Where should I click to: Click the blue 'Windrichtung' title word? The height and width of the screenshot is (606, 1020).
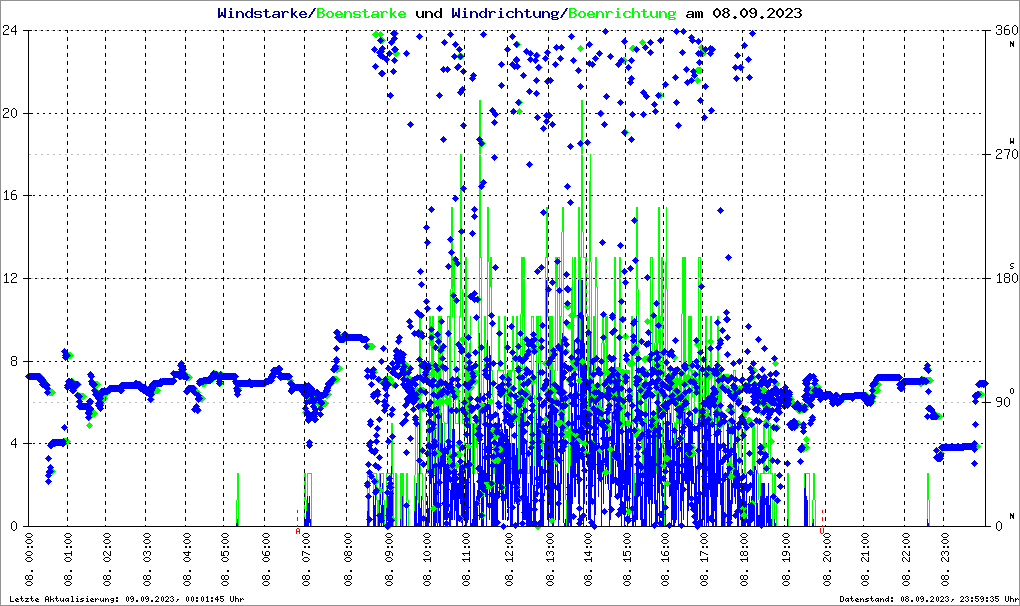pos(505,13)
